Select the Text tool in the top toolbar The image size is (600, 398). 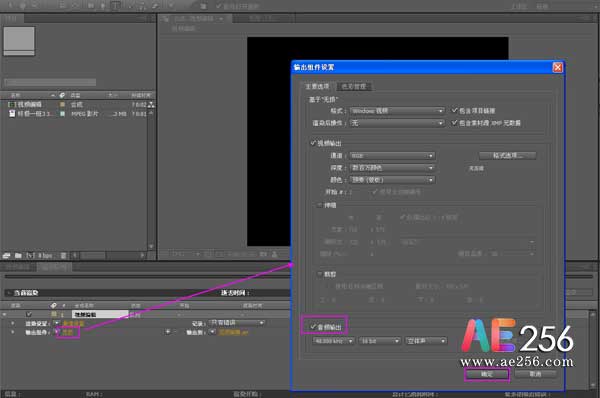(x=115, y=5)
